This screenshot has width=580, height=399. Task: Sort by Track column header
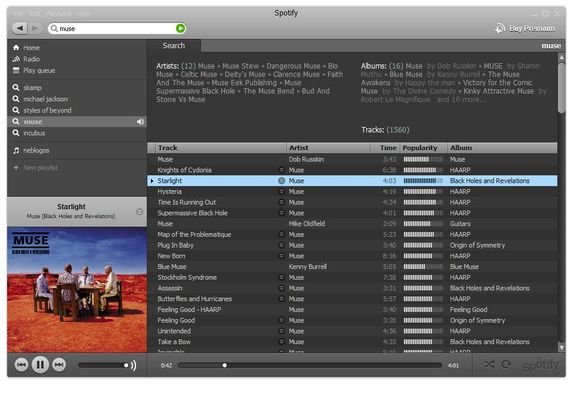point(220,148)
